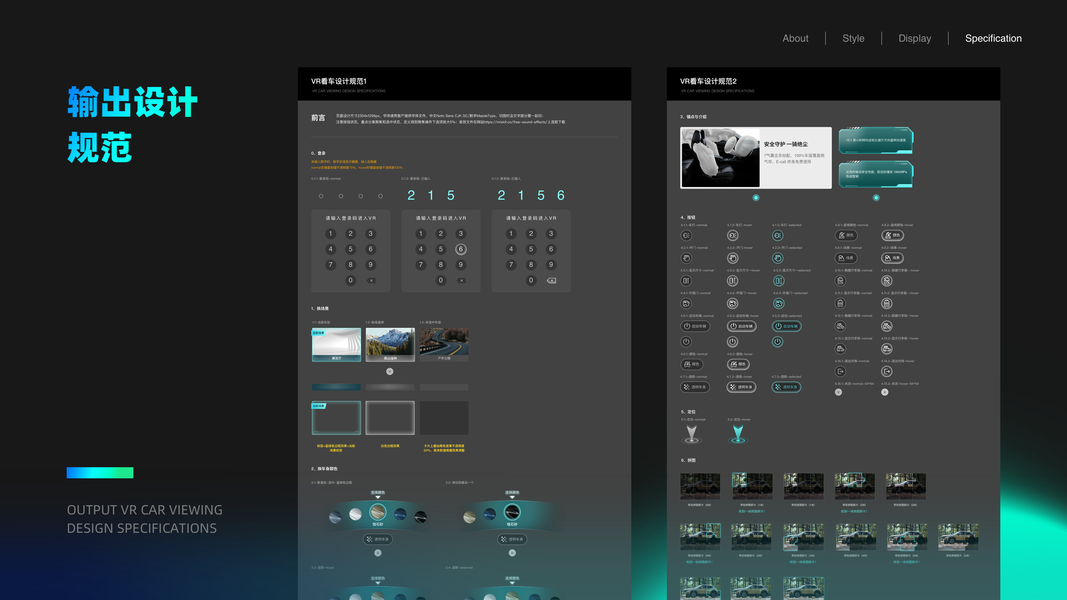Click the normal-state seat color pill button
The image size is (1067, 600).
click(x=846, y=235)
